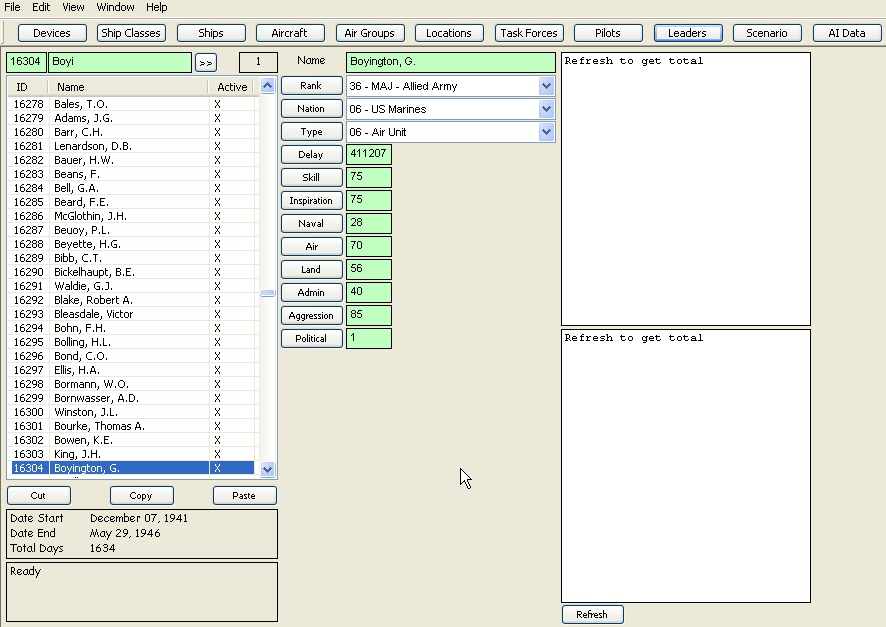The image size is (886, 627).
Task: Expand the Type dropdown
Action: point(546,131)
